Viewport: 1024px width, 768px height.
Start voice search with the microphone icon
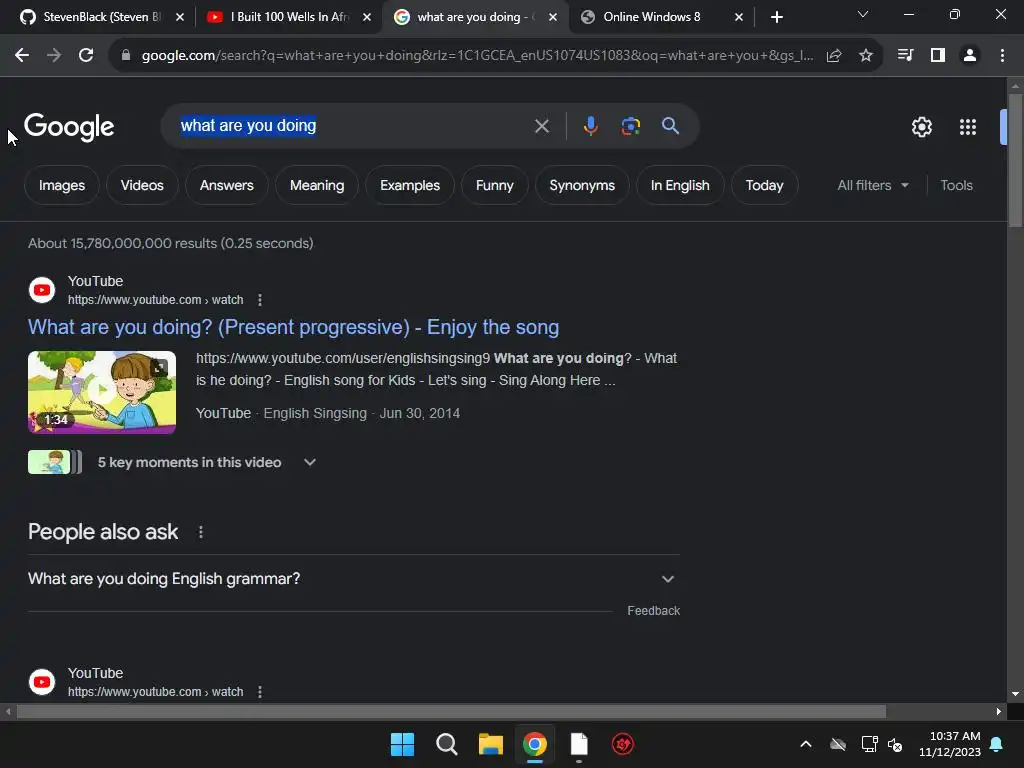[590, 126]
